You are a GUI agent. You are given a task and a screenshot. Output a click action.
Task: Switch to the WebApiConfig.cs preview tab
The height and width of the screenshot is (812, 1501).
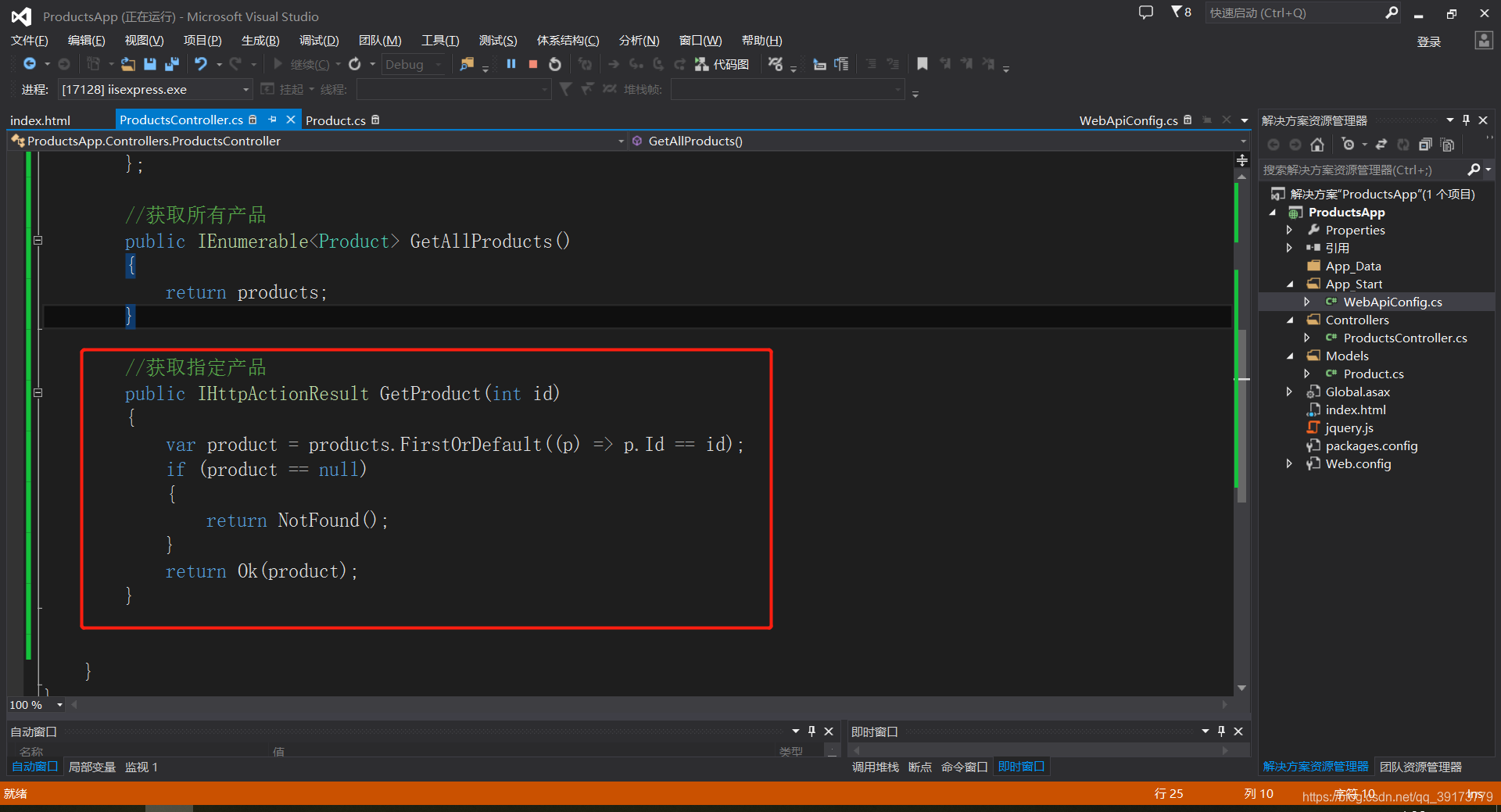tap(1128, 120)
